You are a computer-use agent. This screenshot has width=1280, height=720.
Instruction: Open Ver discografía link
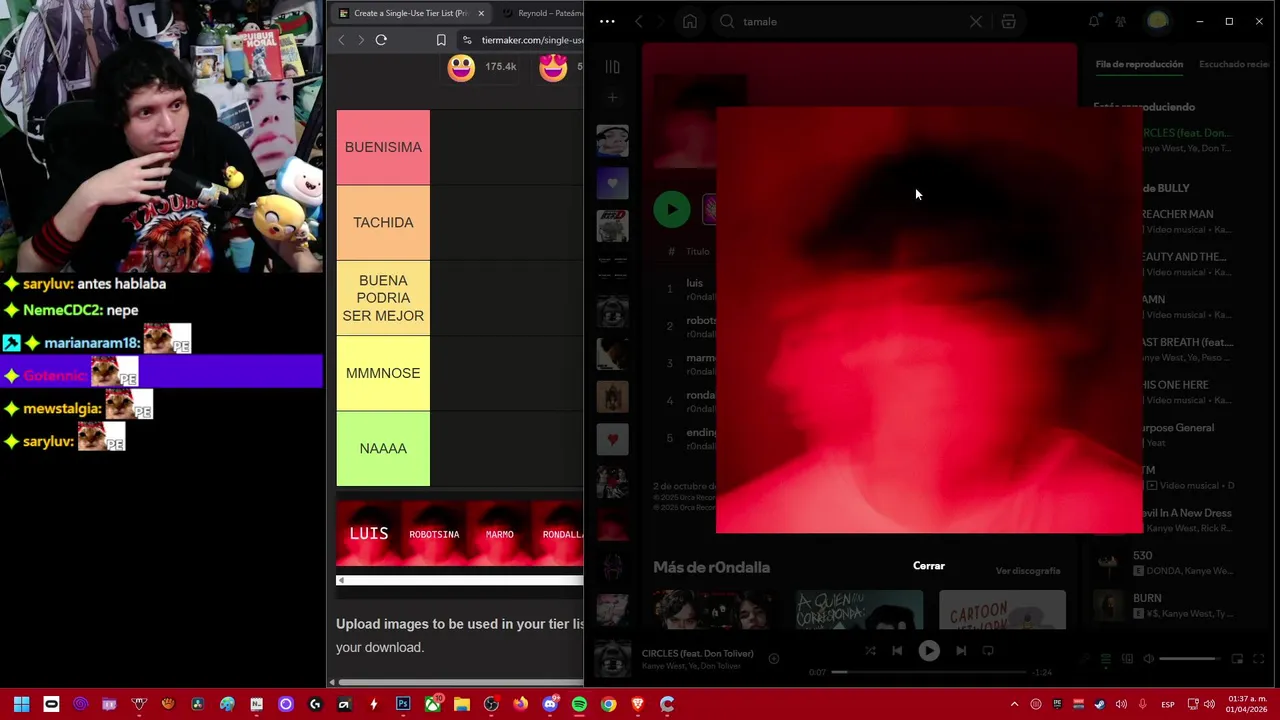(1028, 571)
